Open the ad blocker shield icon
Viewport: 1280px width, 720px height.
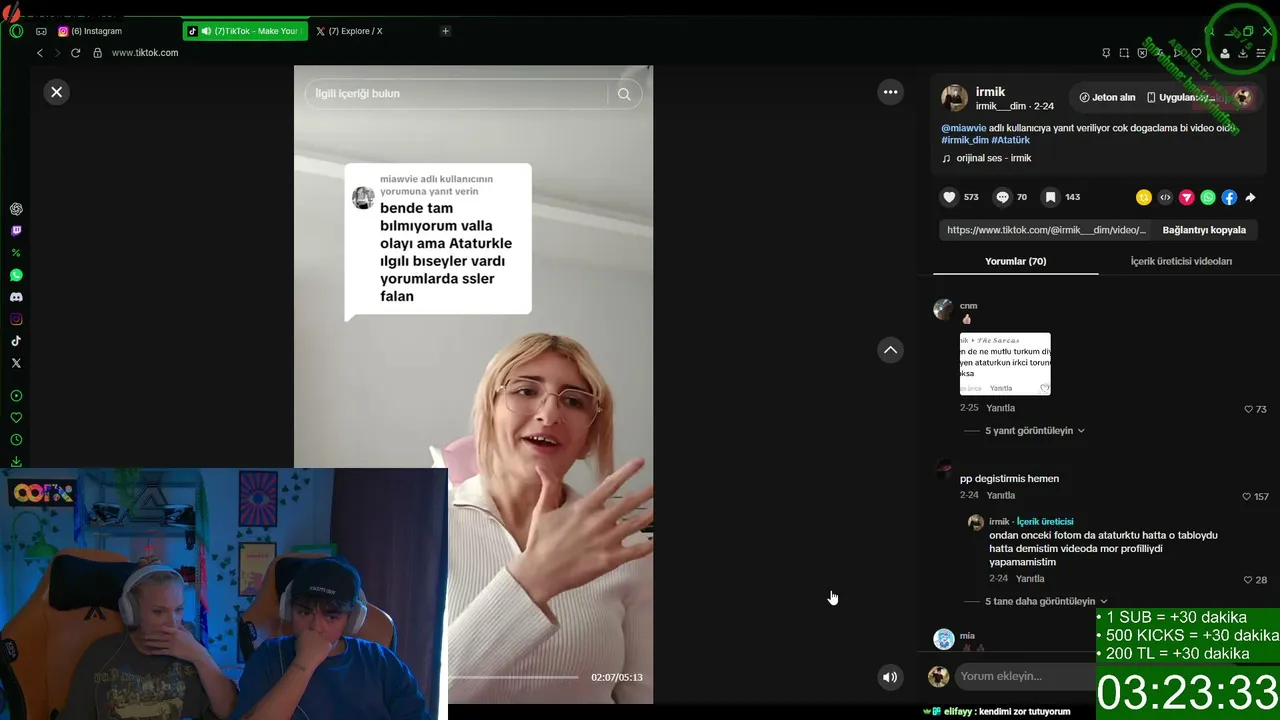click(x=1142, y=53)
